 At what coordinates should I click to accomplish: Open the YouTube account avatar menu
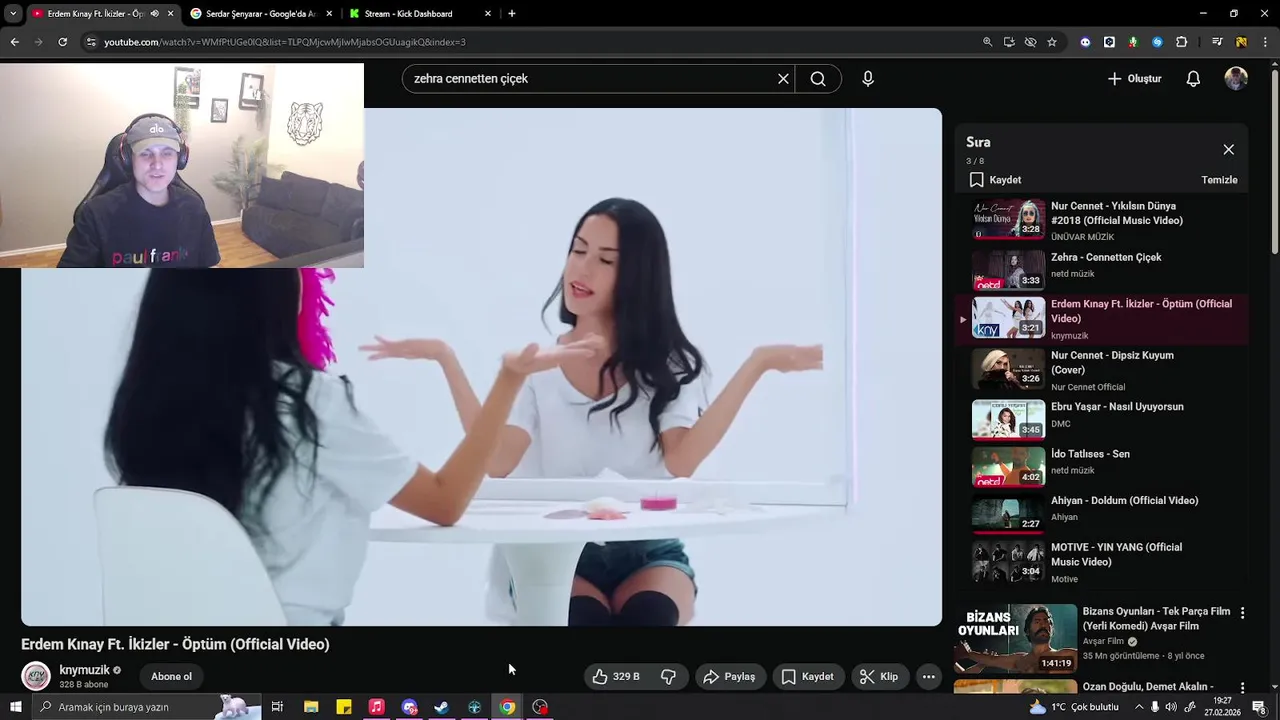1236,79
